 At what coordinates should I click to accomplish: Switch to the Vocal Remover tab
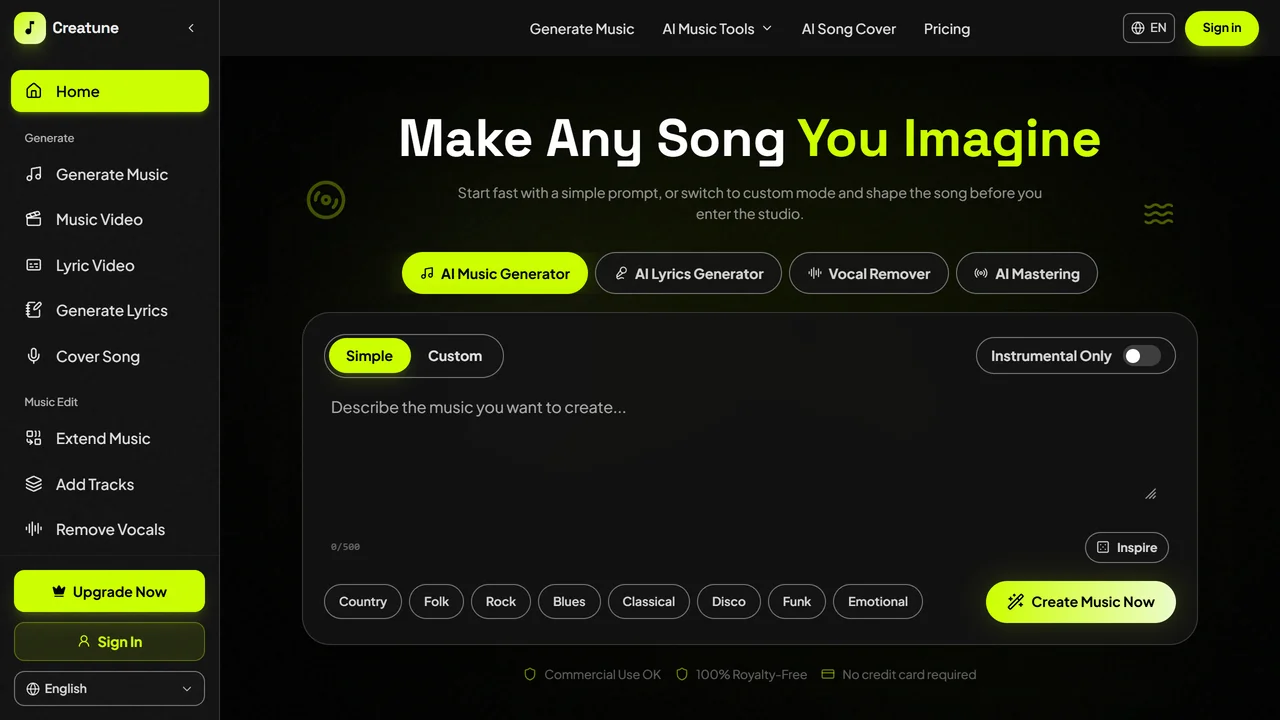869,273
